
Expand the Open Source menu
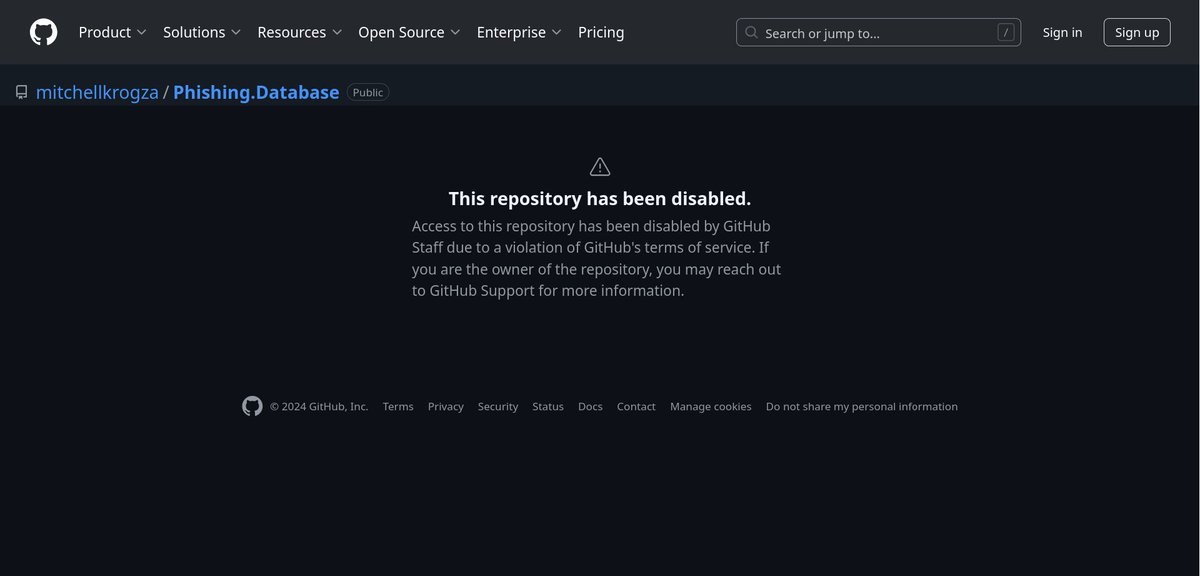[409, 32]
